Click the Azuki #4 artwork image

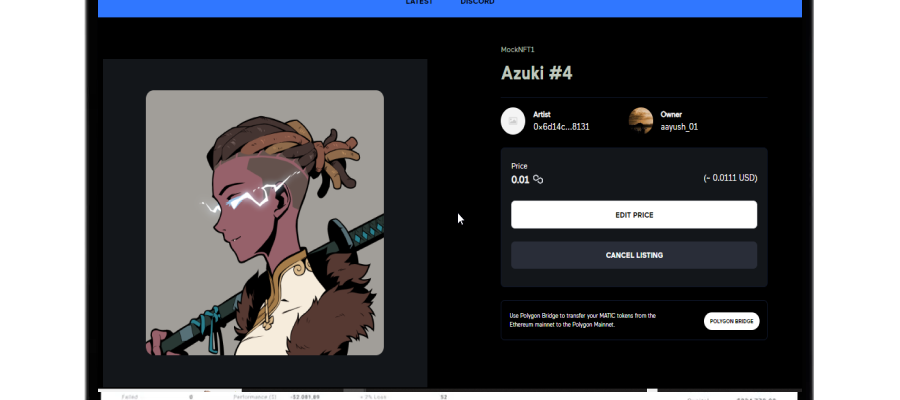coord(265,222)
